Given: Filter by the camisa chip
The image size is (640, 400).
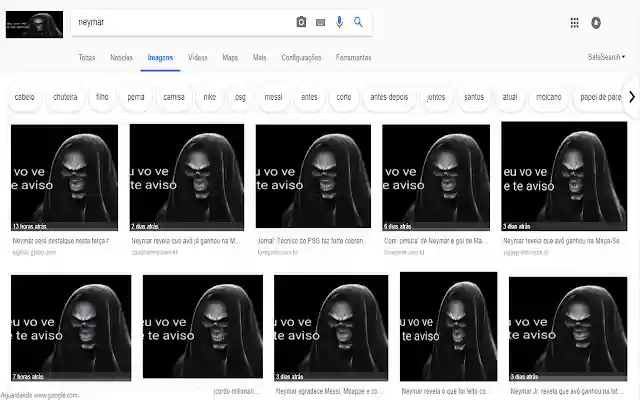Looking at the screenshot, I should pyautogui.click(x=174, y=97).
